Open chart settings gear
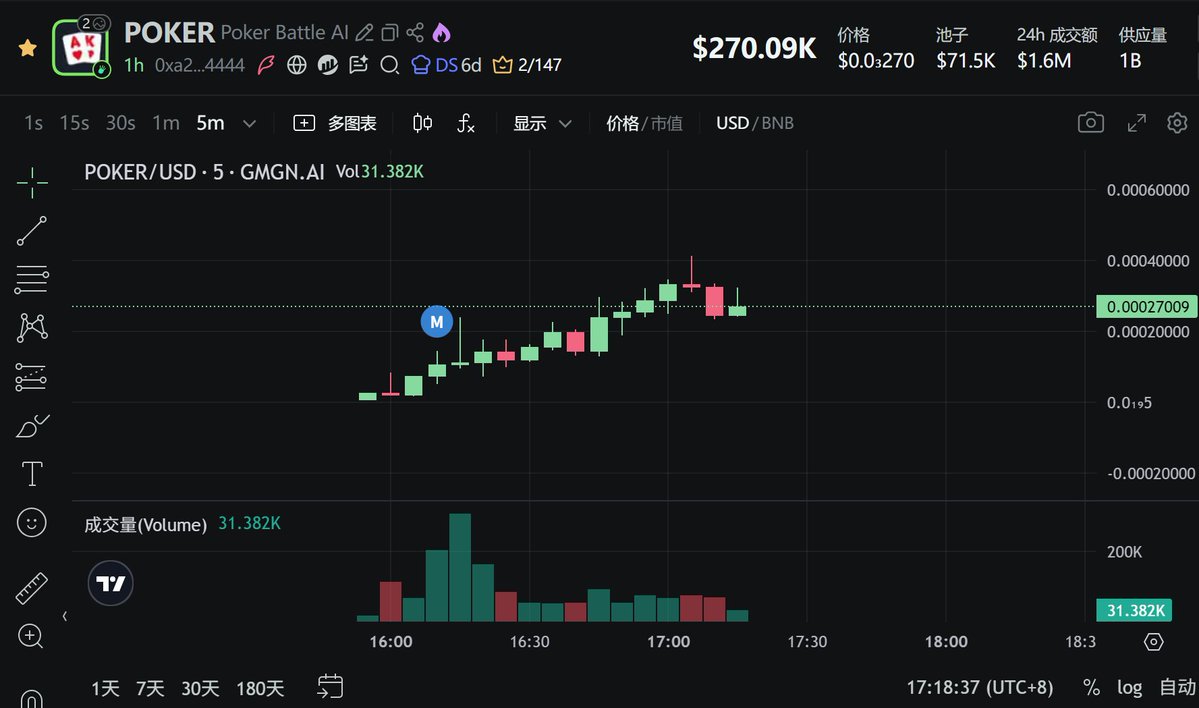Viewport: 1199px width, 708px height. click(1177, 123)
